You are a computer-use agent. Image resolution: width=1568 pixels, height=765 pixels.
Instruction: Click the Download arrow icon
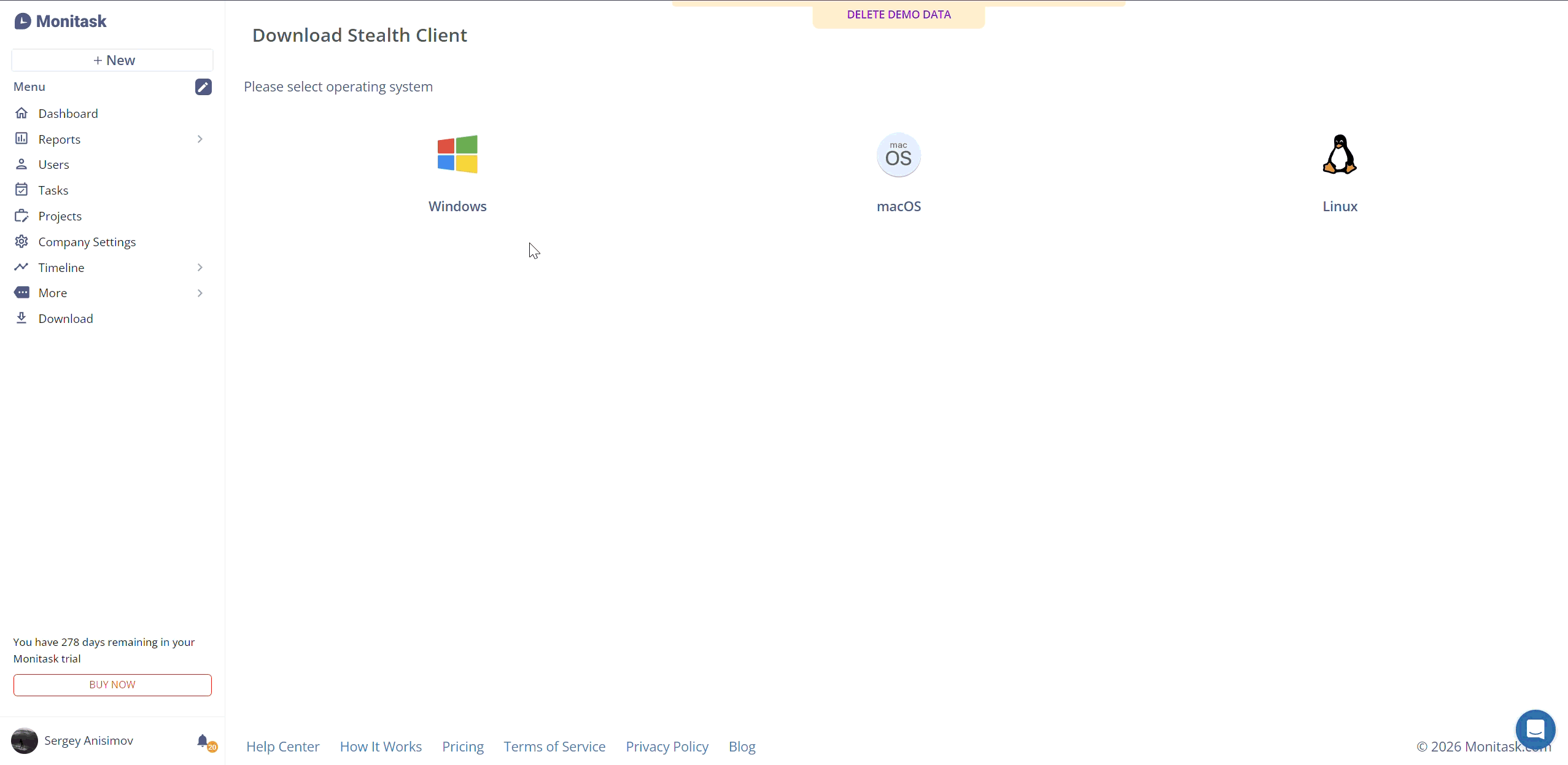pyautogui.click(x=21, y=318)
